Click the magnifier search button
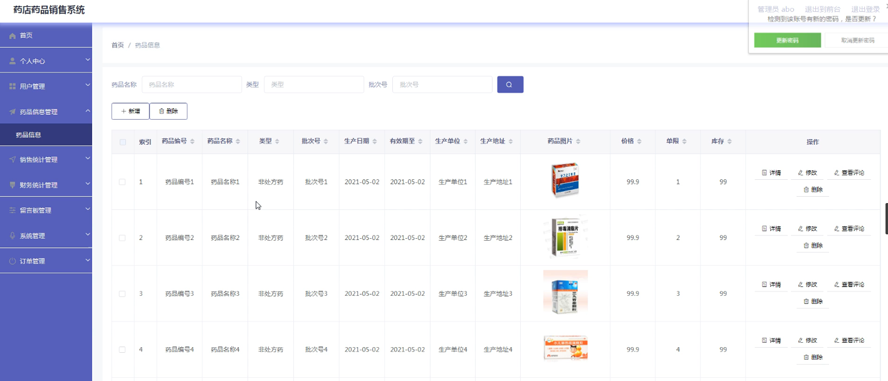This screenshot has height=381, width=888. point(510,84)
